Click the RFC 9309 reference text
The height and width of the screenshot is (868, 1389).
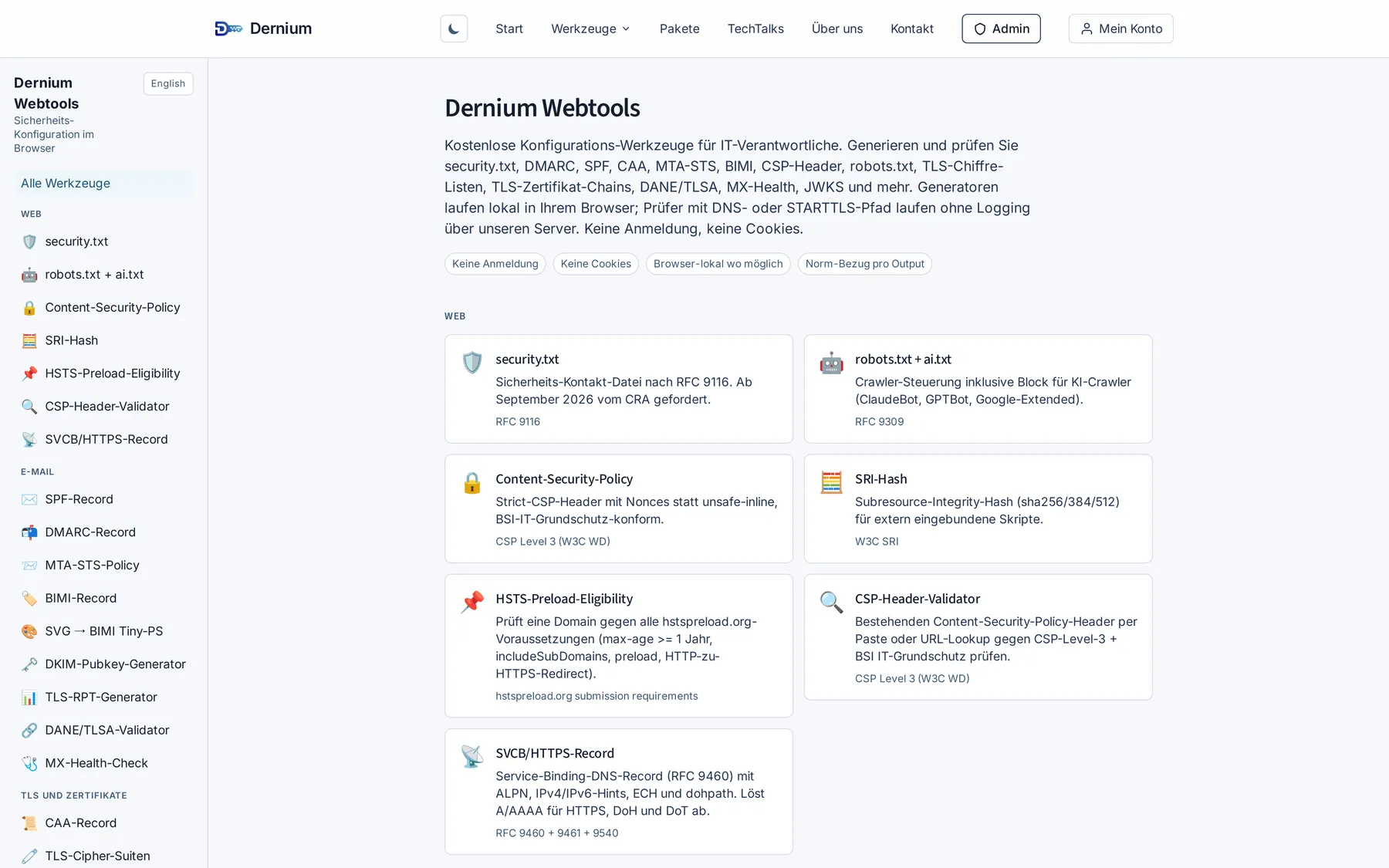(x=879, y=421)
